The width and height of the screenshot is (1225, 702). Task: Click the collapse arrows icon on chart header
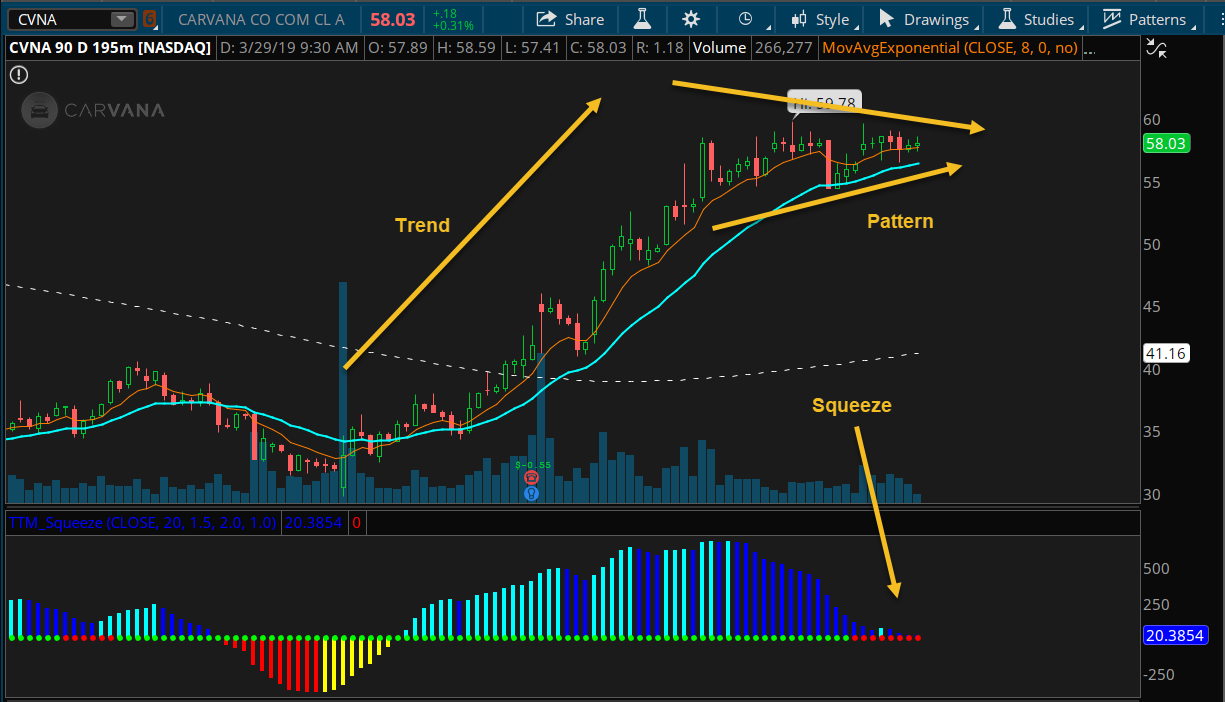click(x=1158, y=47)
